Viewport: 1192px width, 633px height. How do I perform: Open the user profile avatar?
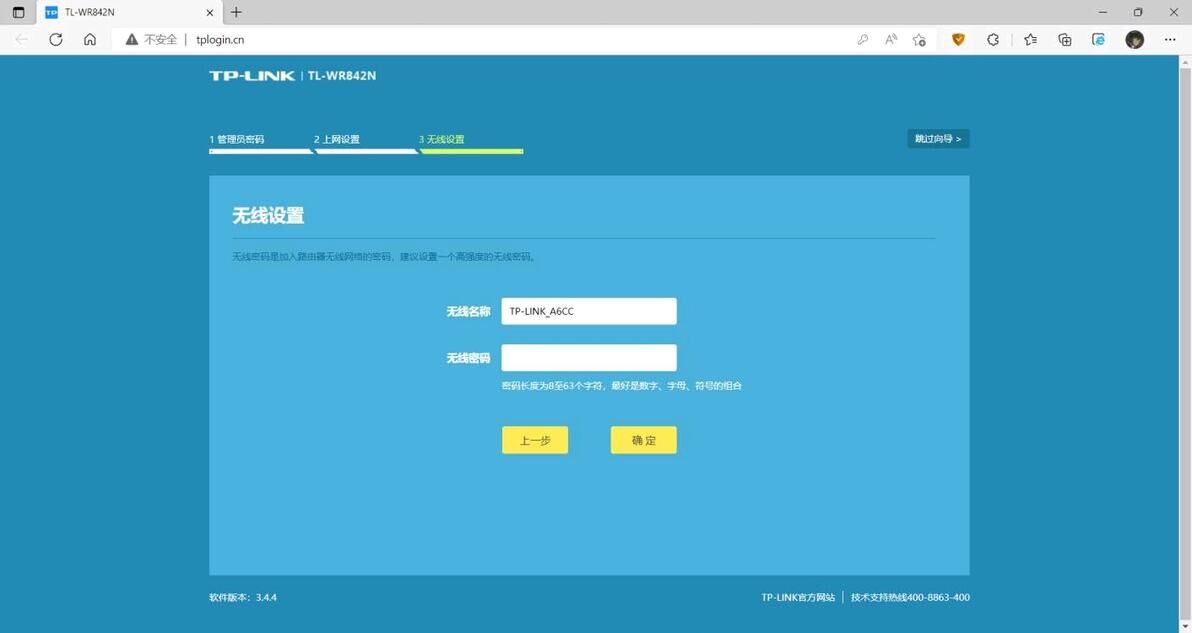pyautogui.click(x=1134, y=39)
